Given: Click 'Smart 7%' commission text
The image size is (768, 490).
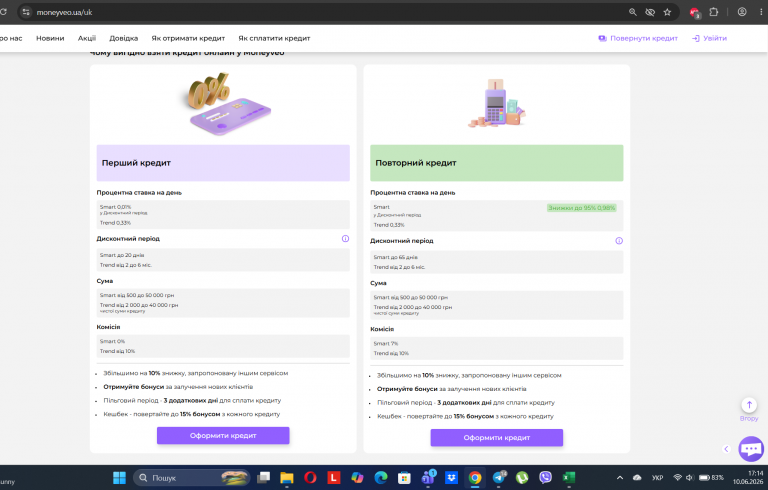Looking at the screenshot, I should [385, 343].
